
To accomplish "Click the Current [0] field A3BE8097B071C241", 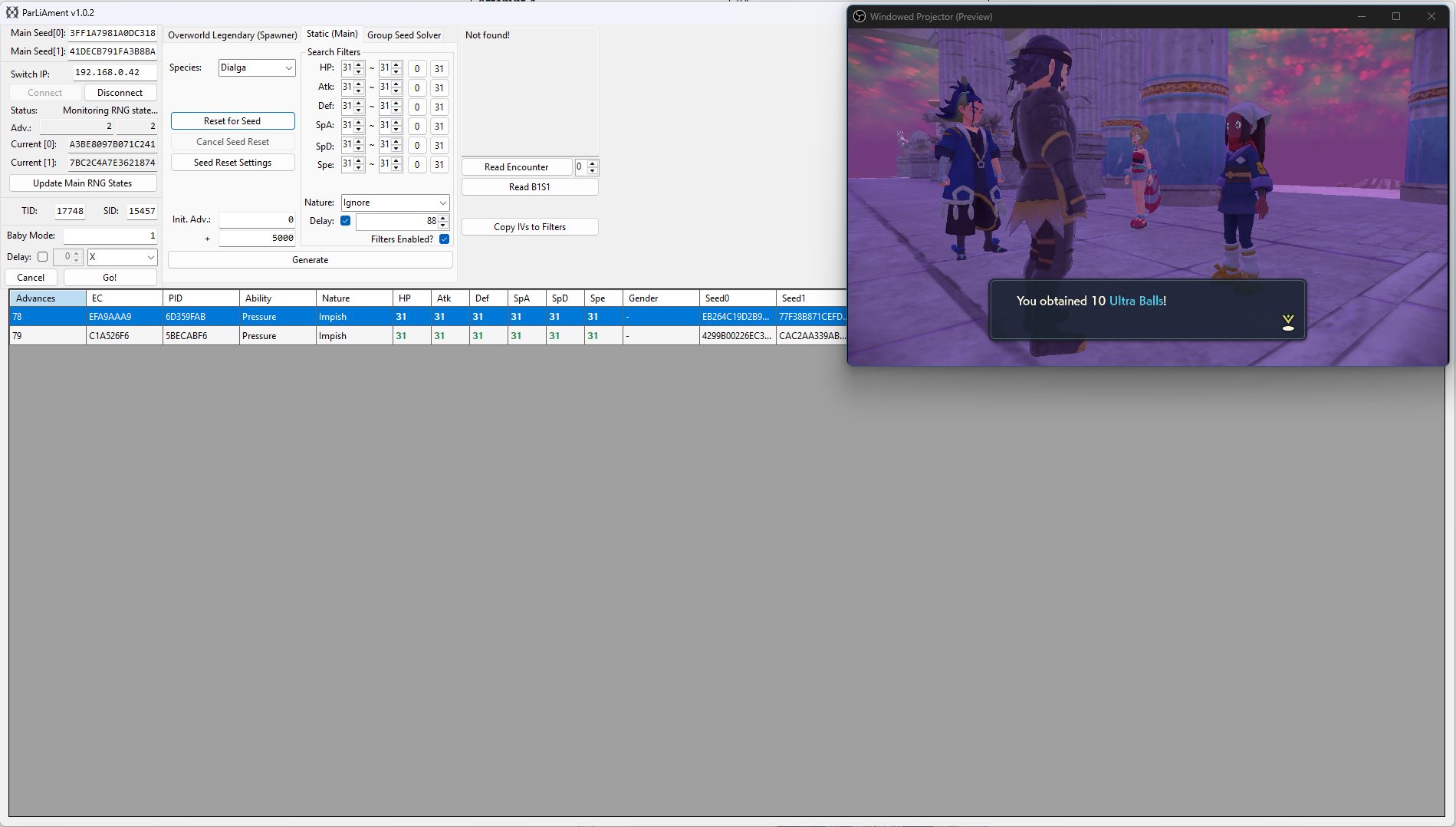I will 112,144.
